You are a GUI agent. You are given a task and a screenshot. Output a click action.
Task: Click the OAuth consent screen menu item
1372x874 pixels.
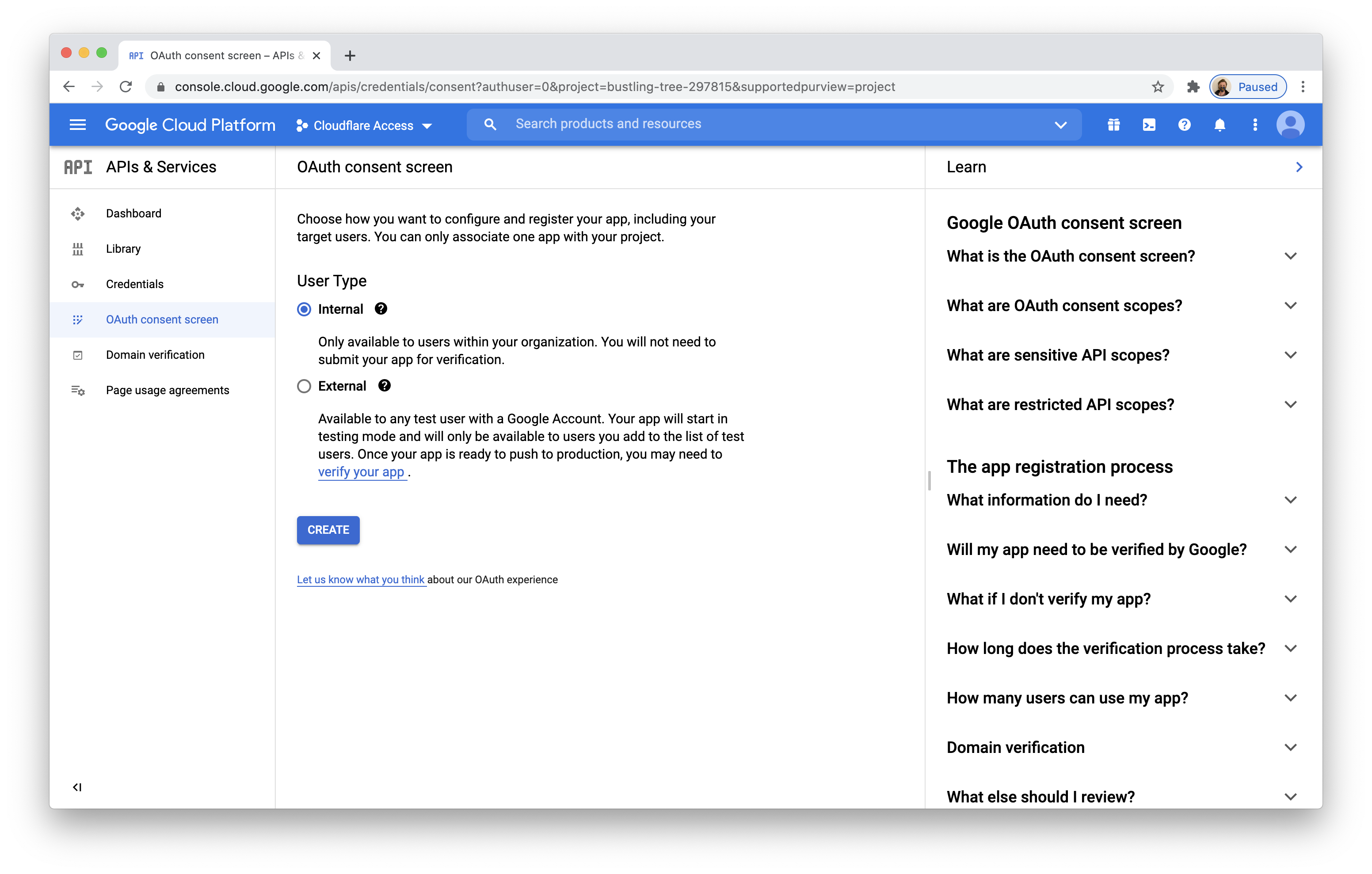[x=162, y=319]
